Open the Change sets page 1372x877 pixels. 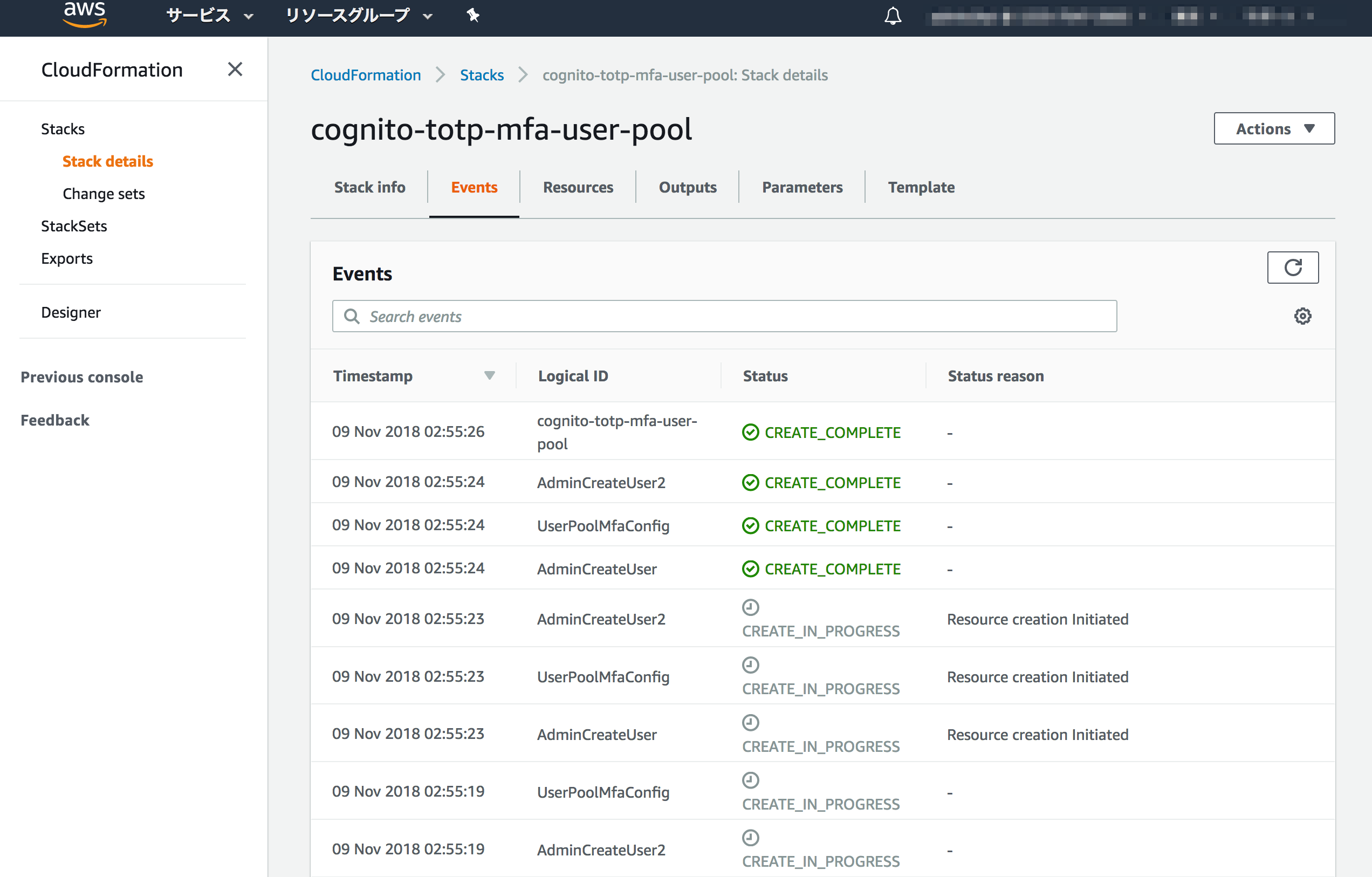104,193
